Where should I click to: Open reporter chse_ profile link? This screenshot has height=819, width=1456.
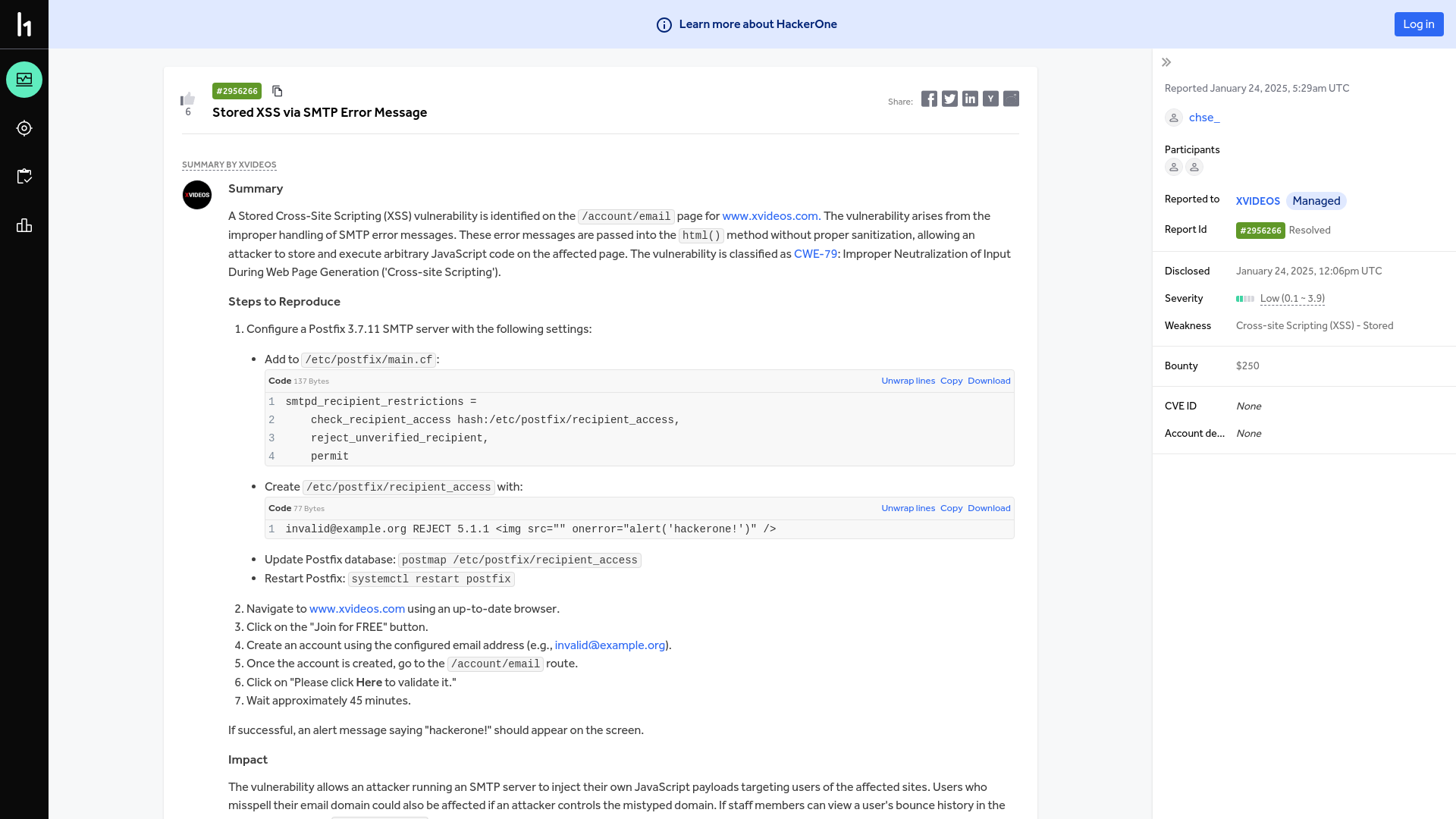1204,118
